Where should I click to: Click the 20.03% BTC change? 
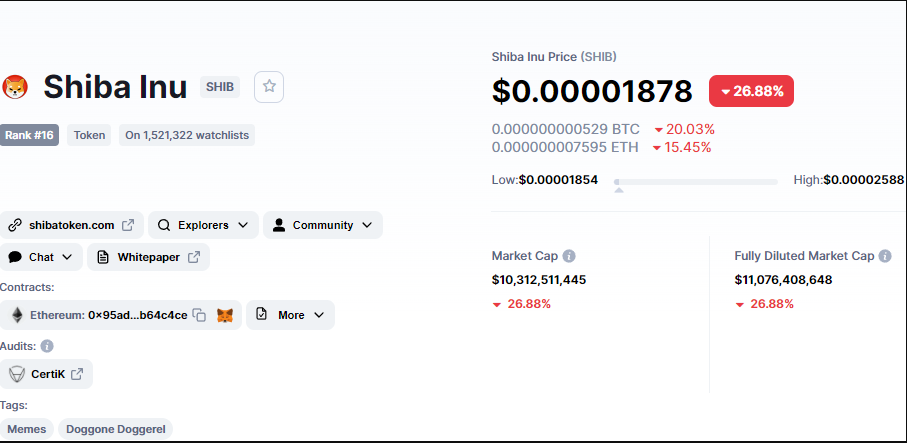click(684, 129)
